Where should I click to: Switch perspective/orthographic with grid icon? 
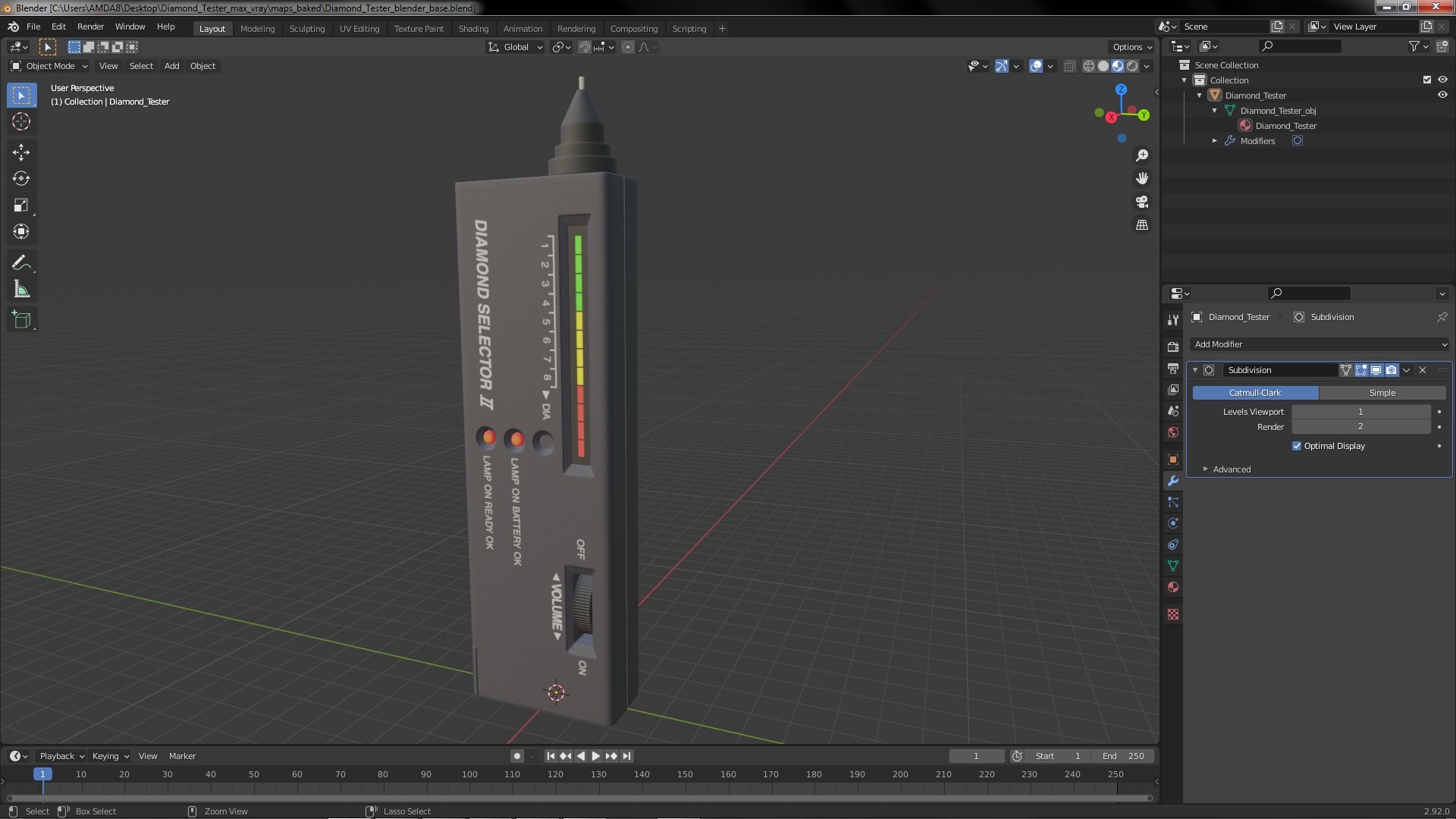click(x=1142, y=225)
